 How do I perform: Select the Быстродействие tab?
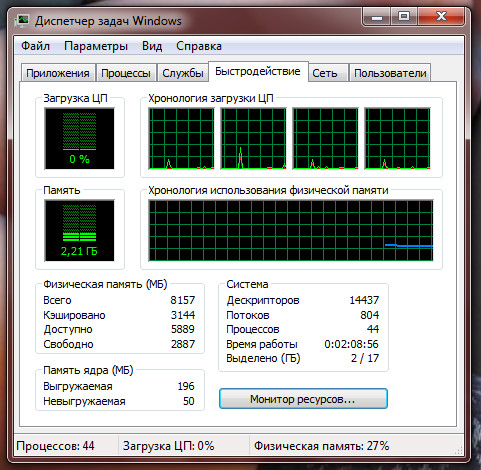[x=258, y=71]
